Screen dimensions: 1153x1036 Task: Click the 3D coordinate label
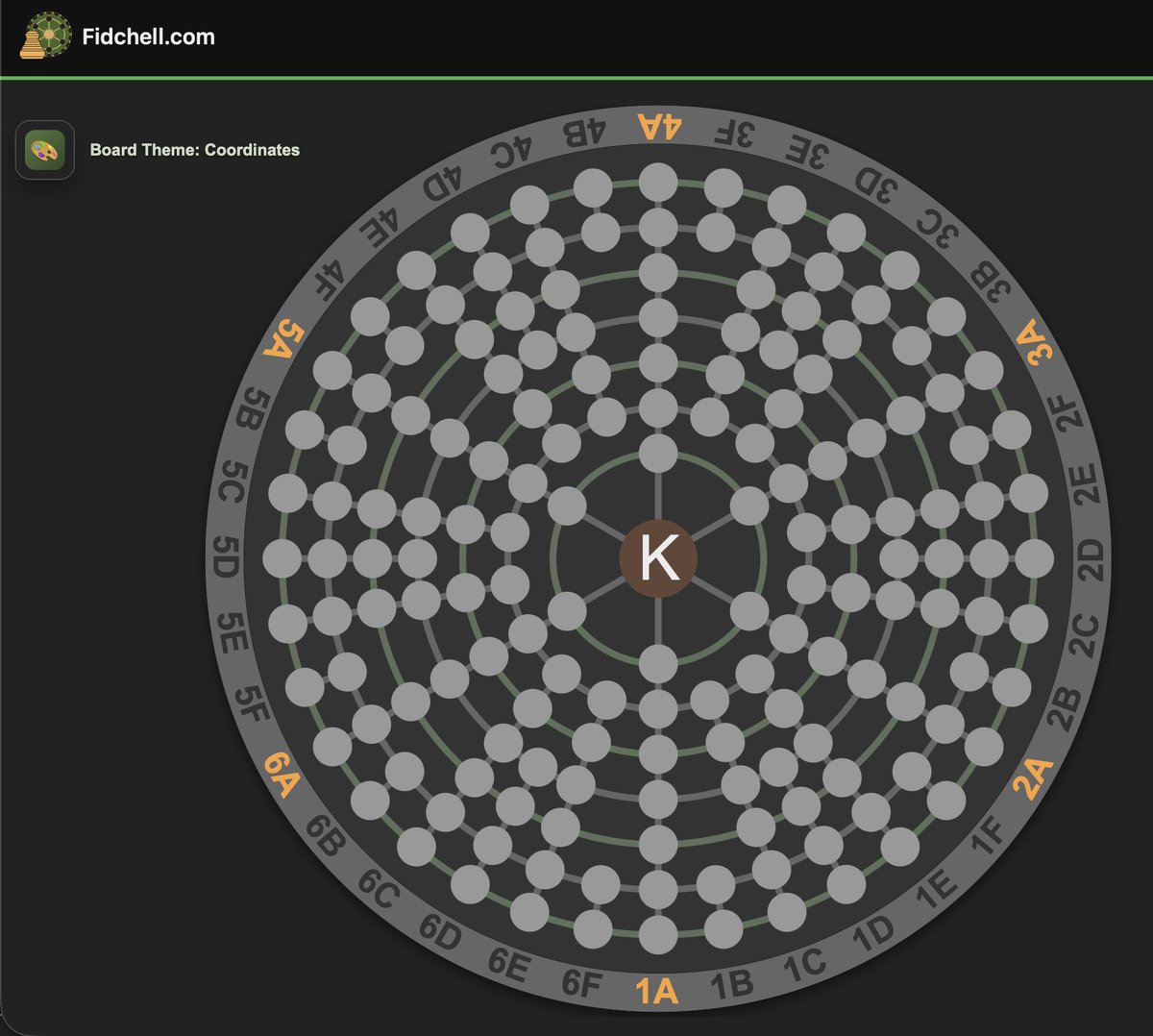click(874, 183)
